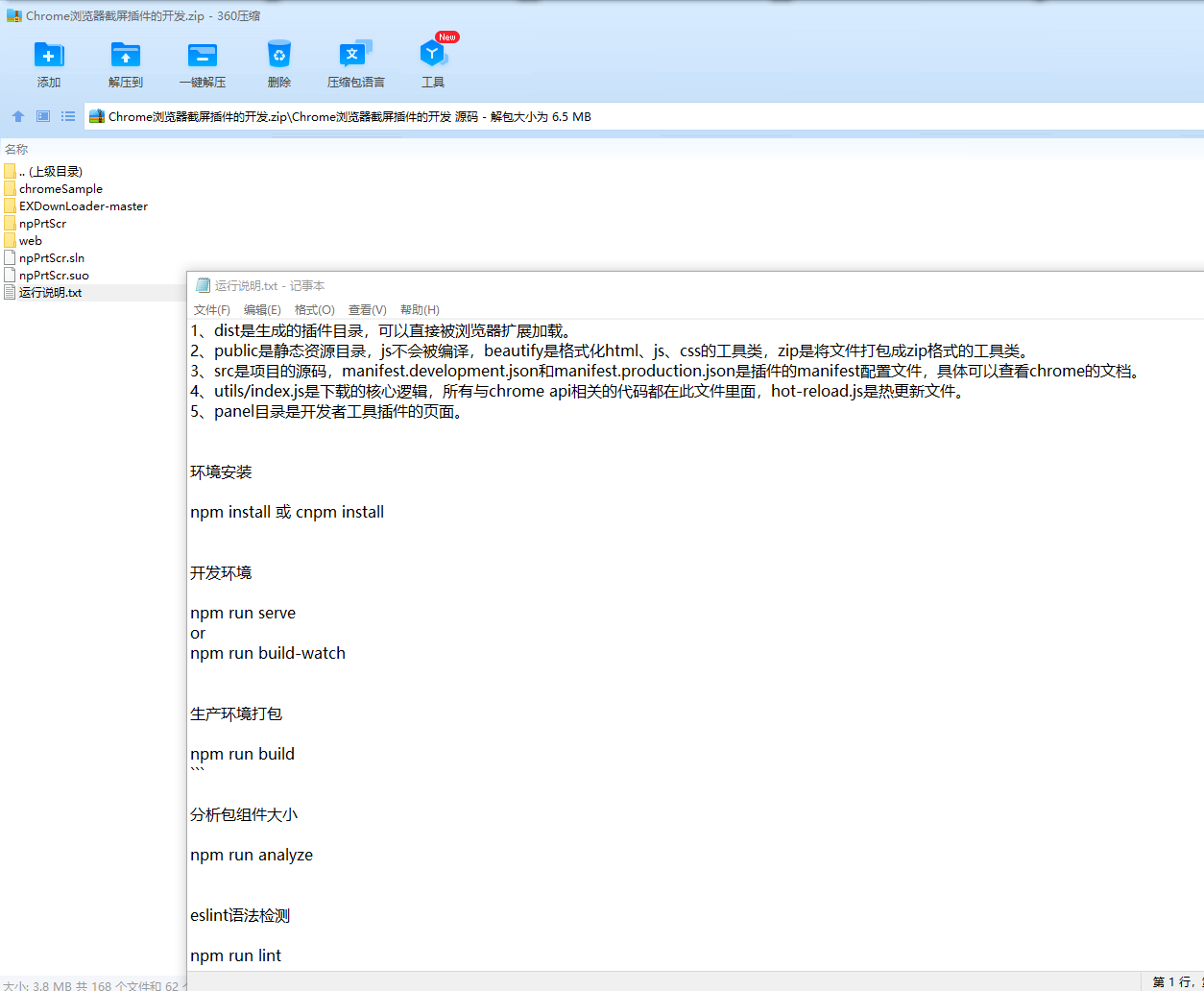The height and width of the screenshot is (991, 1204).
Task: Open Notepad 编辑(E) menu
Action: [262, 309]
